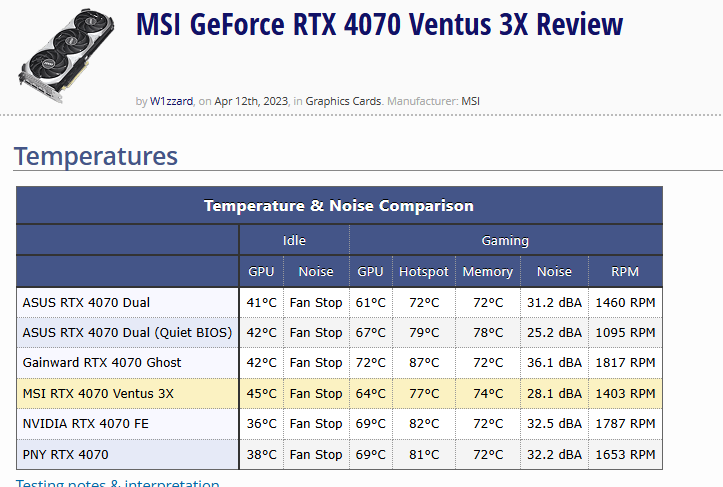Click the 28.1 dBA noise value
Viewport: 723px width, 487px height.
coord(554,393)
